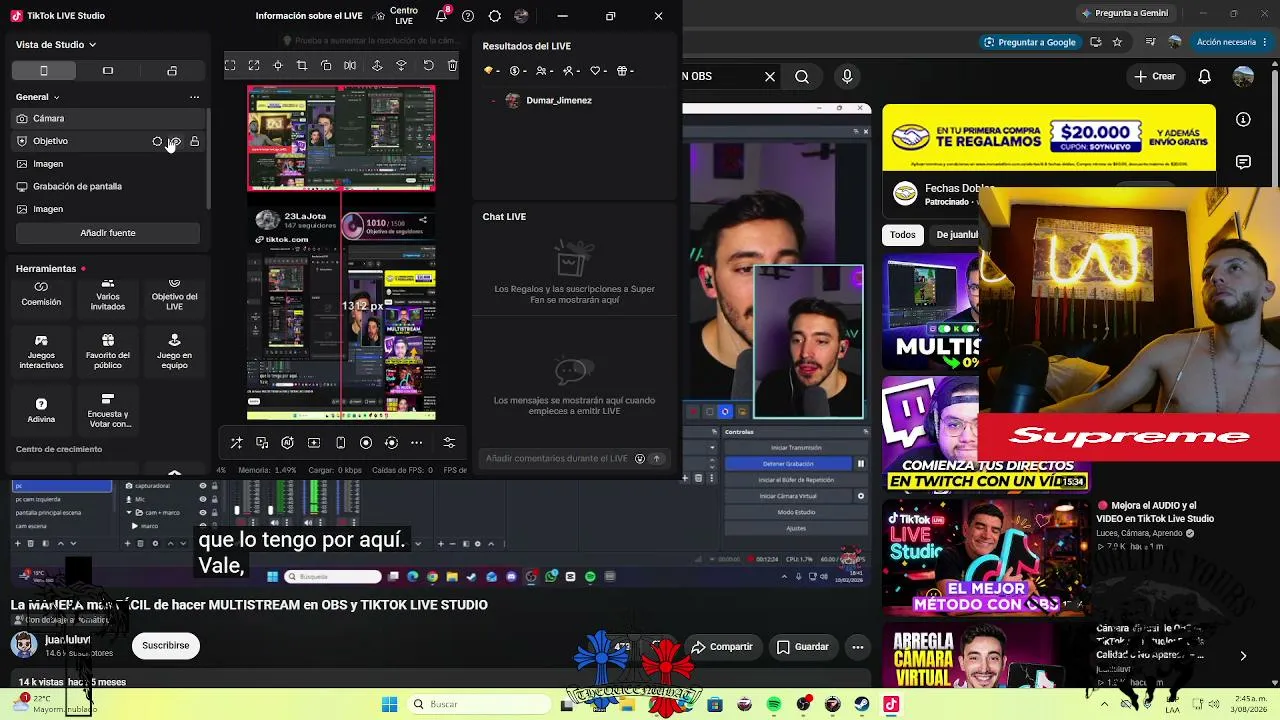The image size is (1280, 720).
Task: Select the Todos filter chip on YouTube
Action: pos(903,235)
